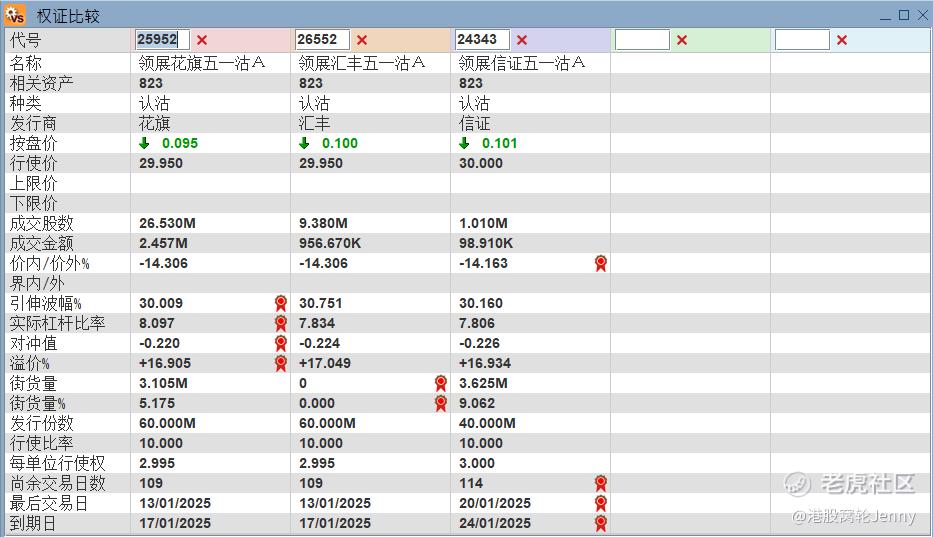
Task: Click the 溢价% row label
Action: coord(29,363)
